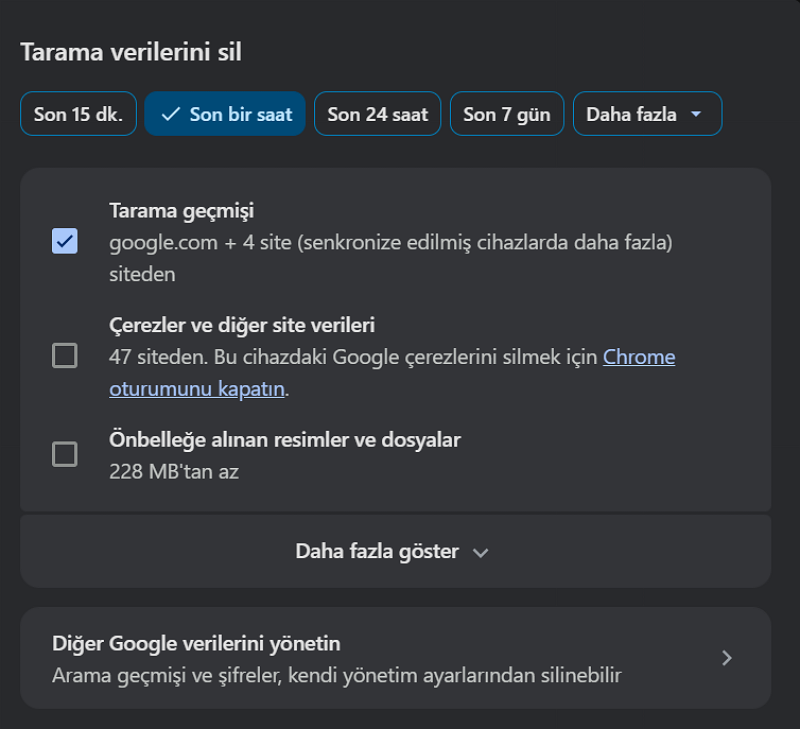Open the Daha fazla time range dropdown

[647, 113]
